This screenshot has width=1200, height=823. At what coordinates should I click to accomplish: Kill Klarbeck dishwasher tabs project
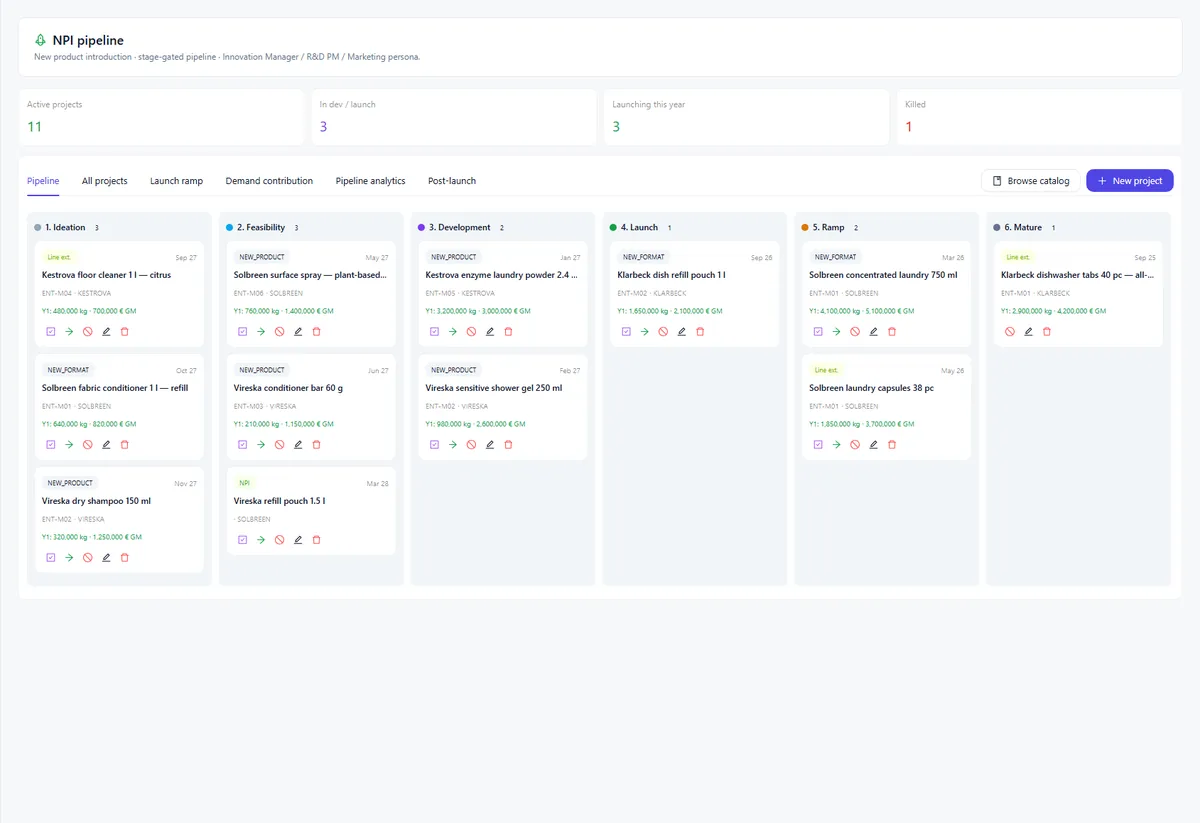pos(1011,331)
